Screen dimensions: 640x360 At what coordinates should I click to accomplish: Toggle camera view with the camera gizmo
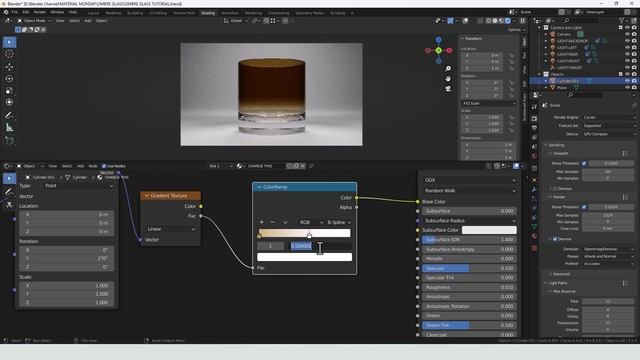pos(448,89)
